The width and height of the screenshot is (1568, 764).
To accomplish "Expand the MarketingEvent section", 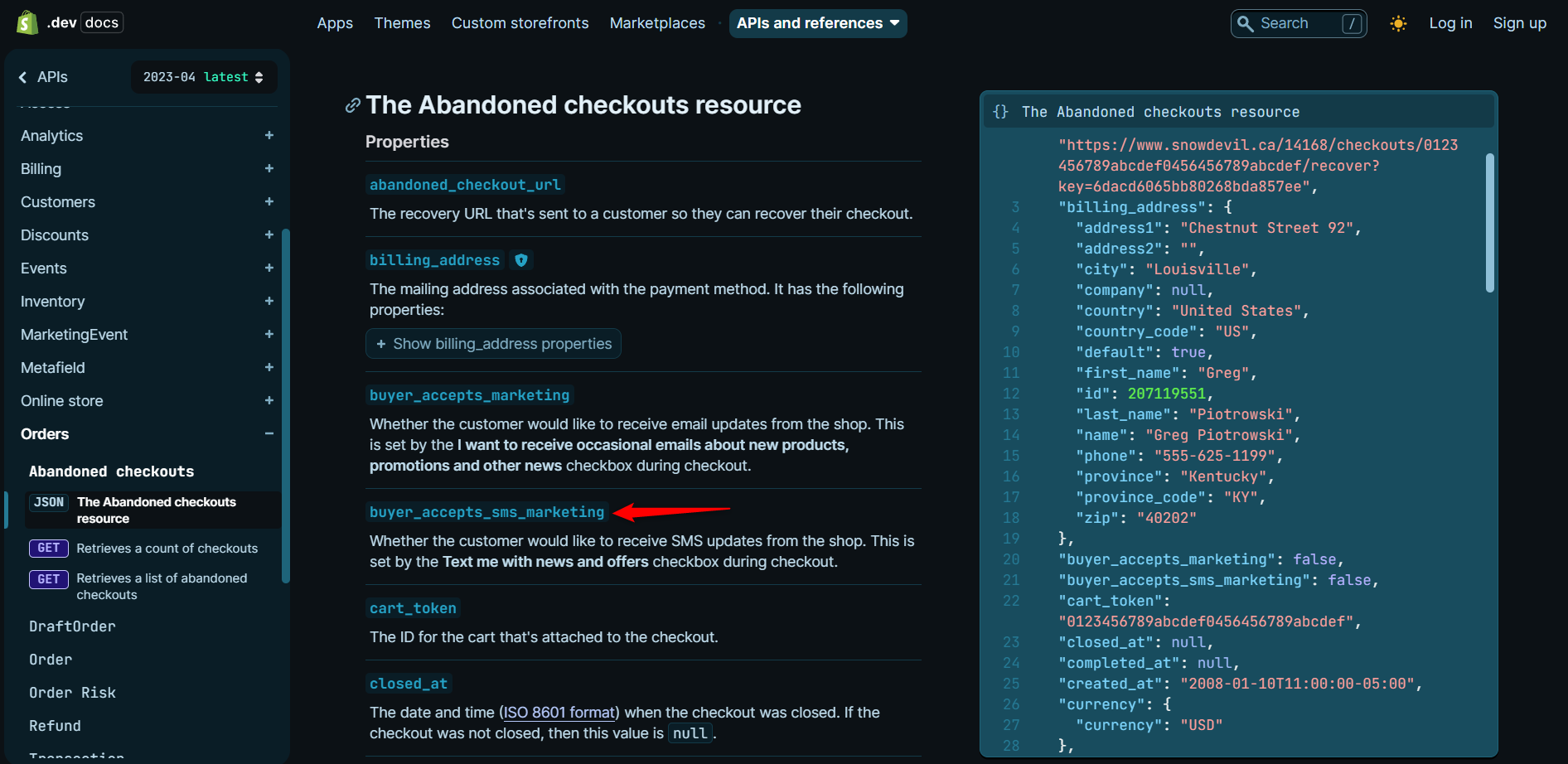I will (x=269, y=334).
